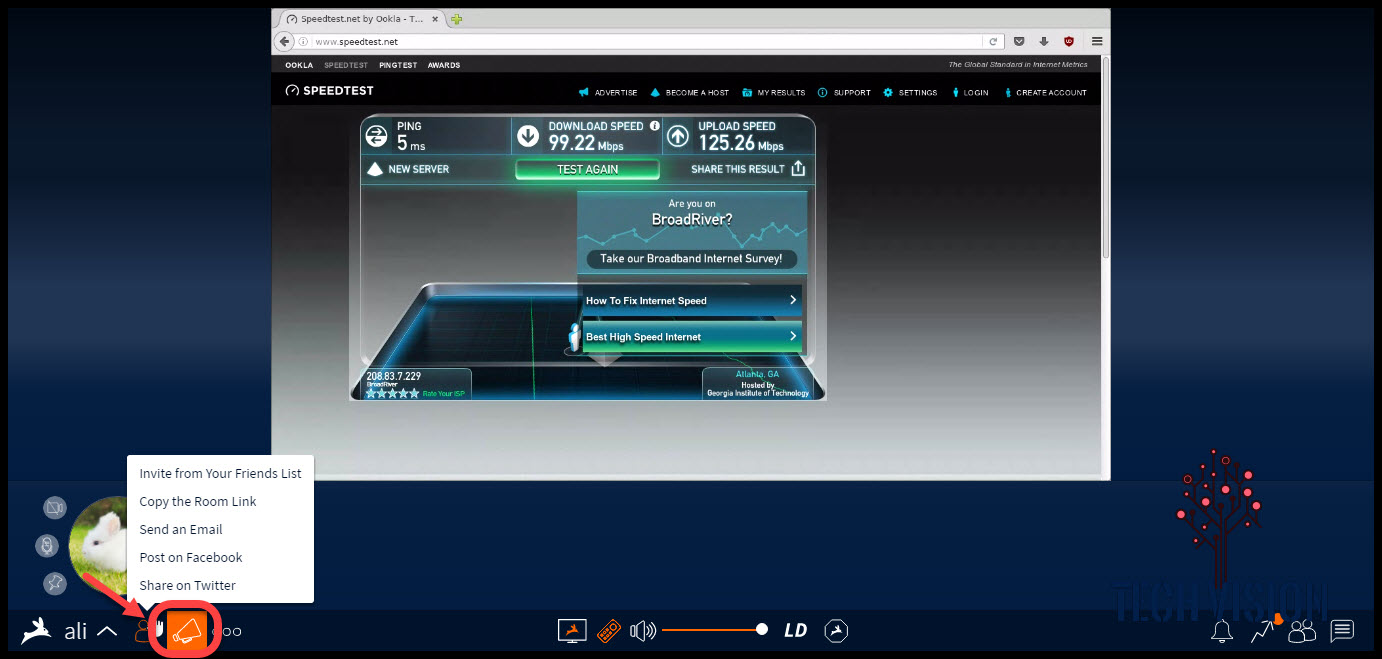Open the chat messages icon

pos(1342,630)
